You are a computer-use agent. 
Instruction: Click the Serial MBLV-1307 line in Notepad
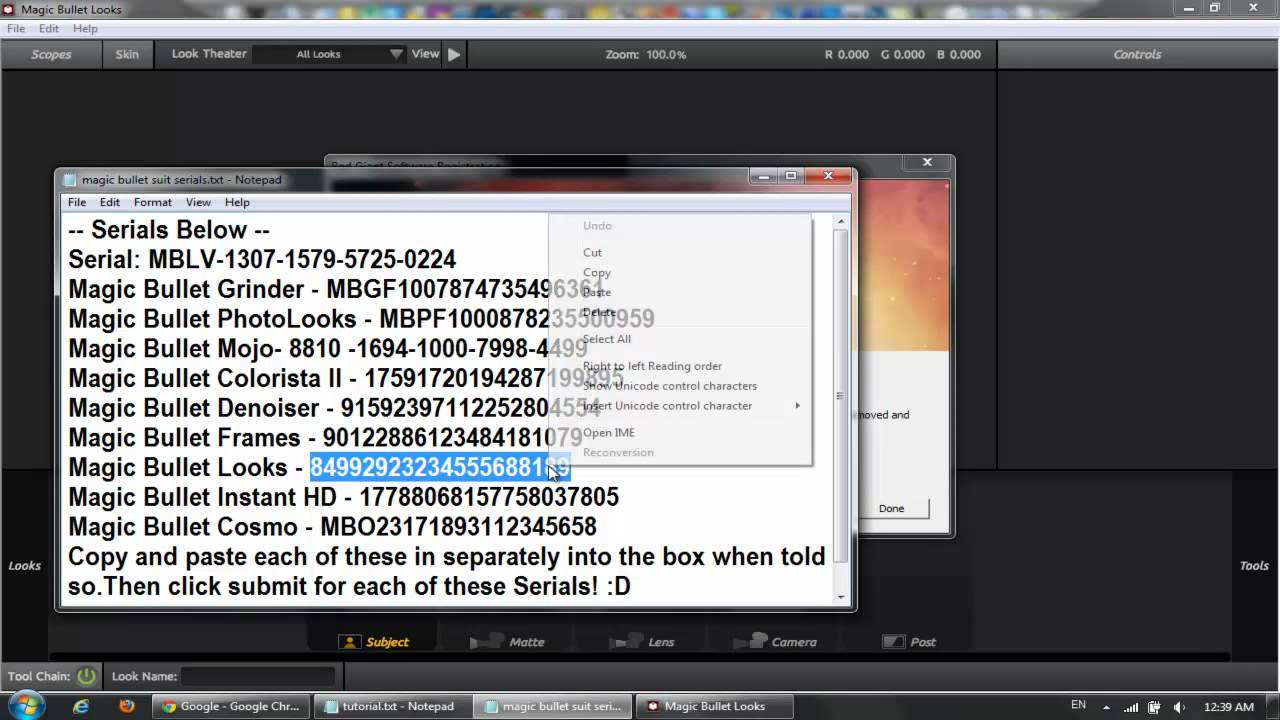(262, 260)
